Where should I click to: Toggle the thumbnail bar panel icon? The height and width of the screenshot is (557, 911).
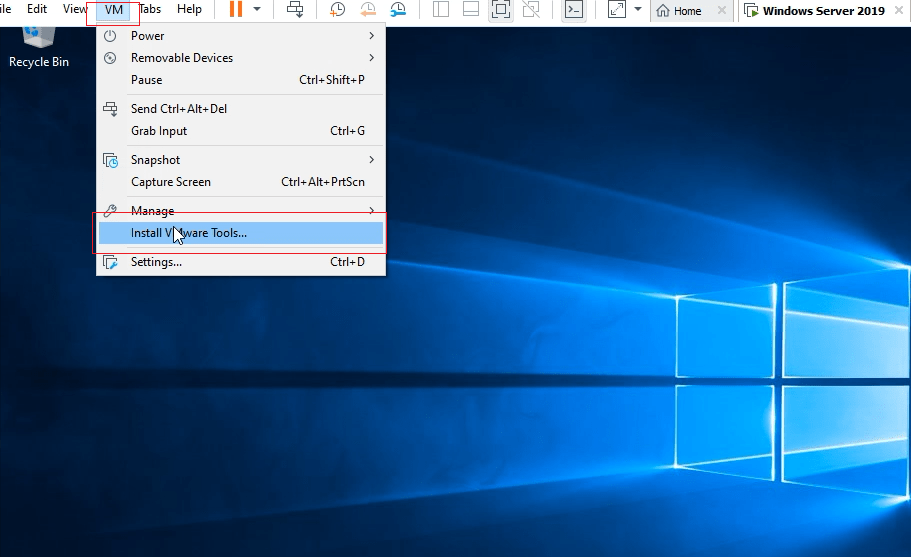[471, 9]
